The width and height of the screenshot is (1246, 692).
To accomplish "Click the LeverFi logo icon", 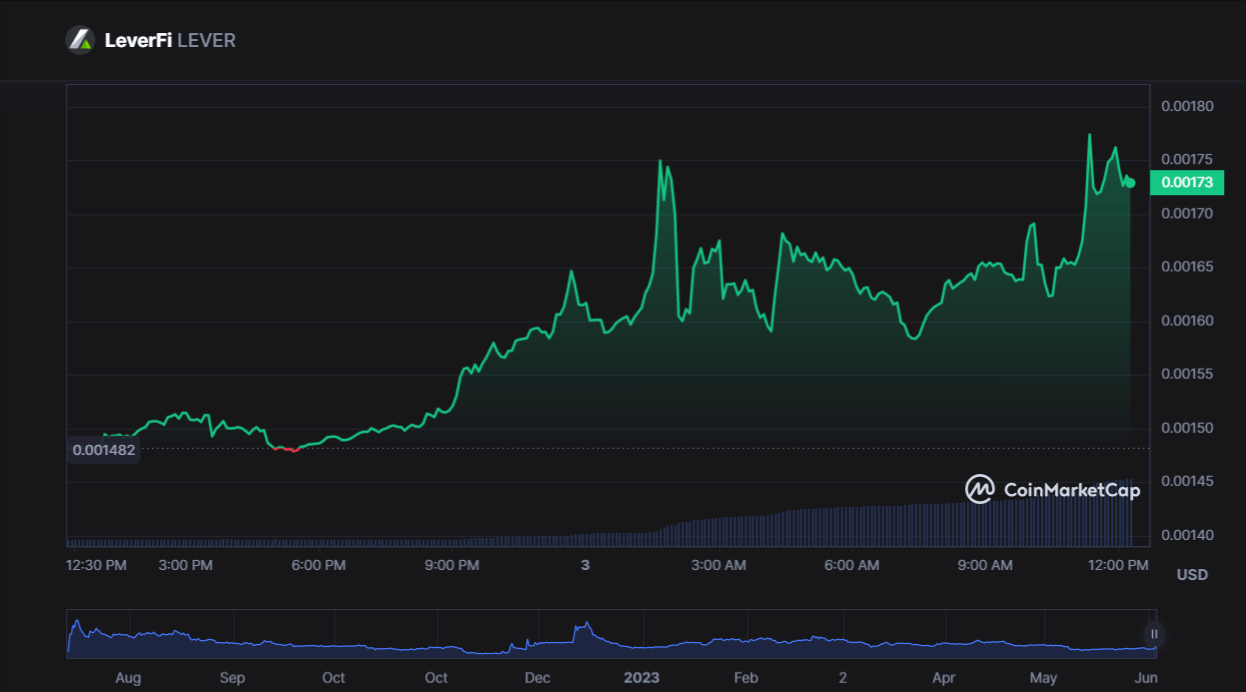I will click(x=80, y=40).
